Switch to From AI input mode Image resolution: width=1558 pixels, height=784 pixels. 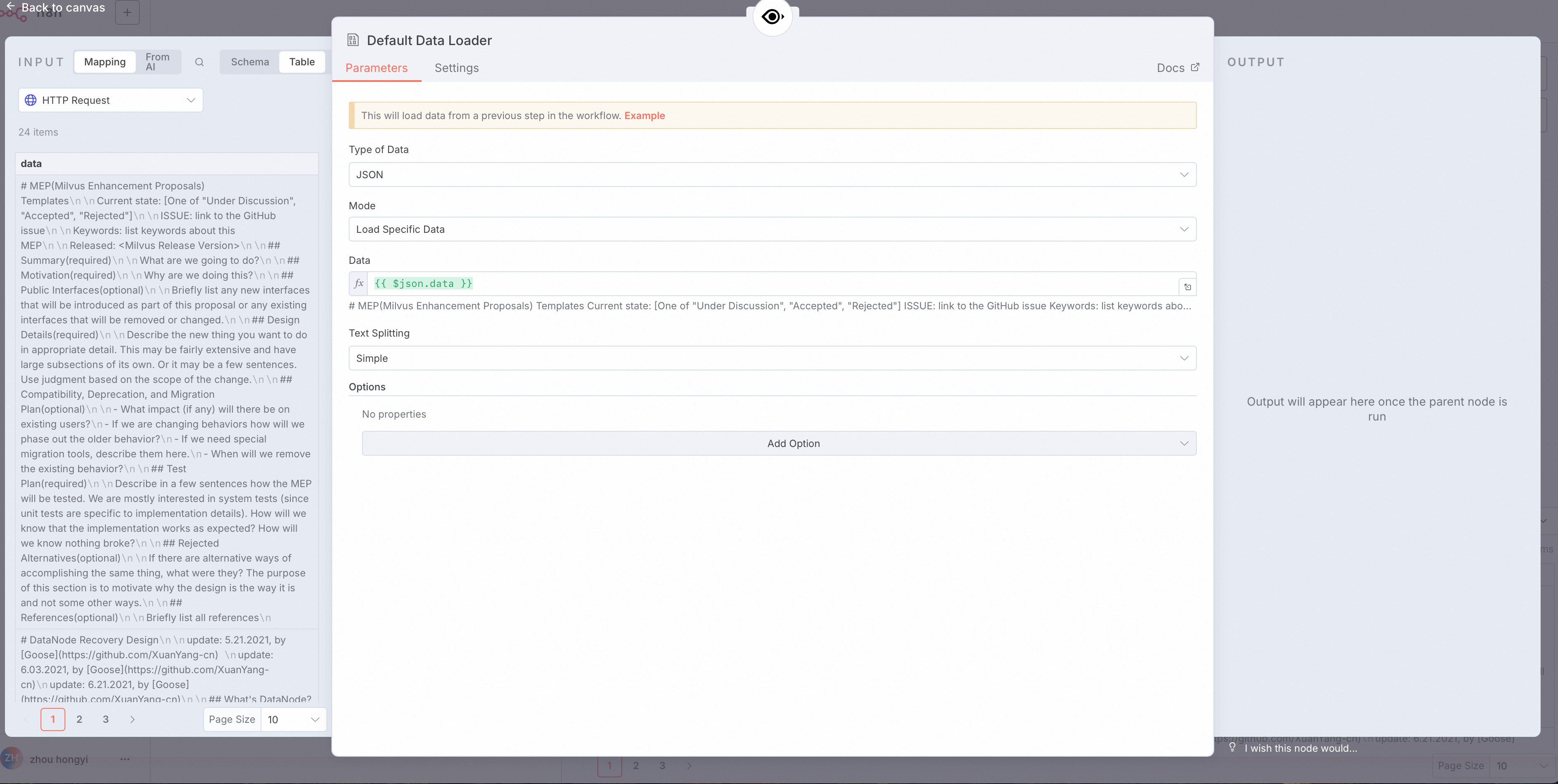pyautogui.click(x=157, y=62)
